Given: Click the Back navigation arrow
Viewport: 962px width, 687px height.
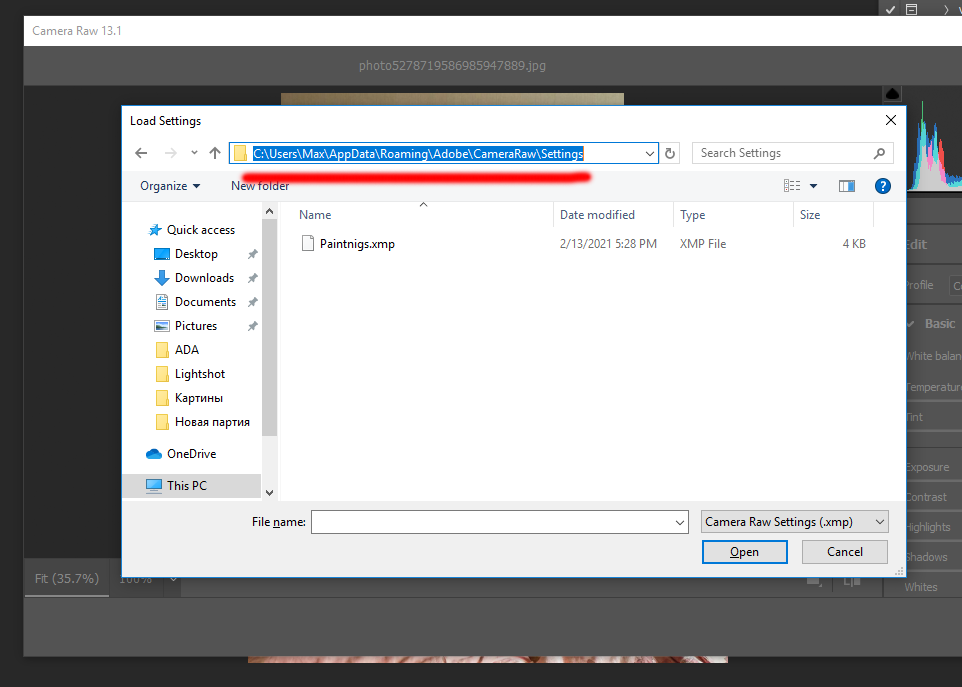Looking at the screenshot, I should pos(141,153).
